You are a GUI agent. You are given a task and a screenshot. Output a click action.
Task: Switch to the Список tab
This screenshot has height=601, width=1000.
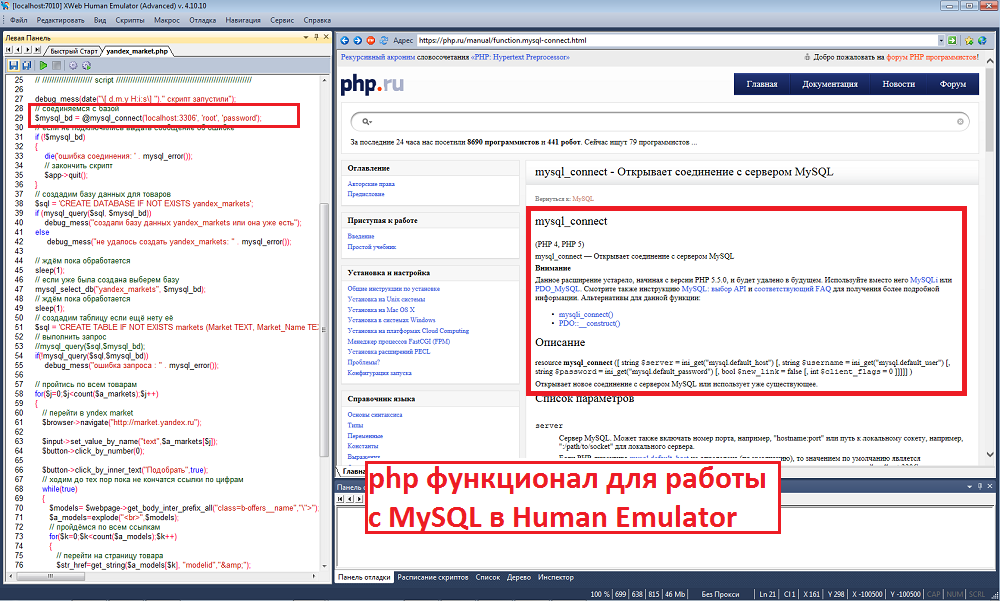[x=488, y=577]
